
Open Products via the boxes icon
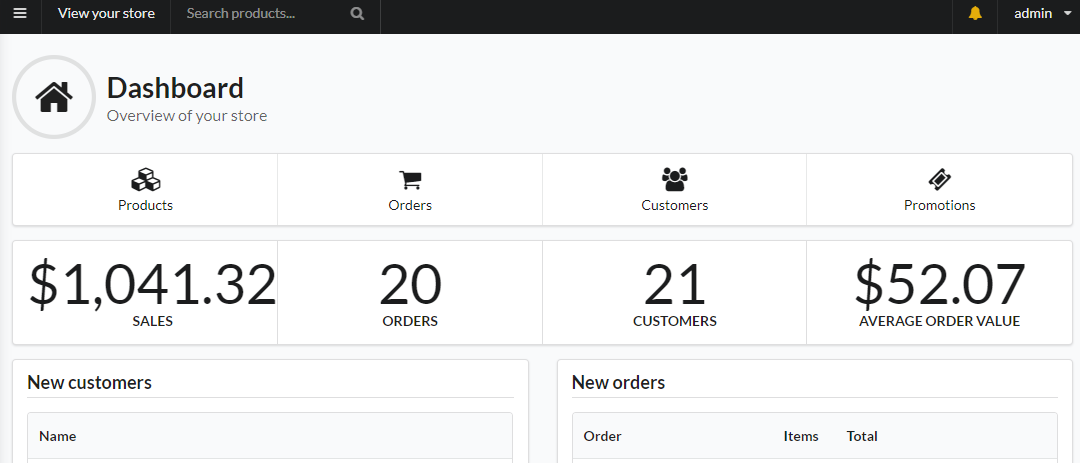[x=145, y=180]
